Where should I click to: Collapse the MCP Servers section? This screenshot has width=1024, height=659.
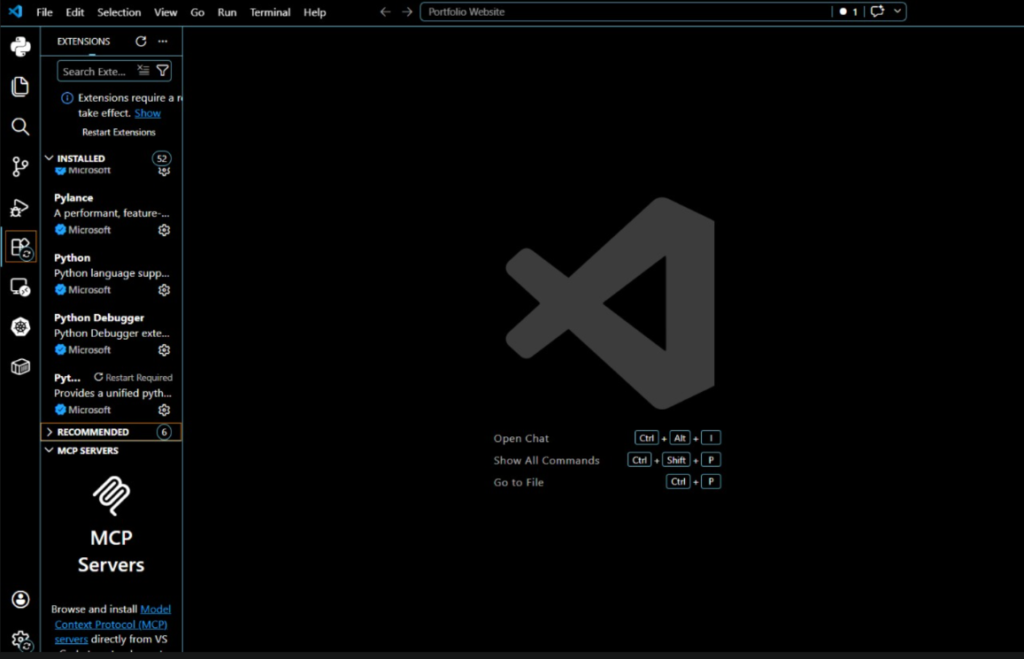tap(49, 450)
